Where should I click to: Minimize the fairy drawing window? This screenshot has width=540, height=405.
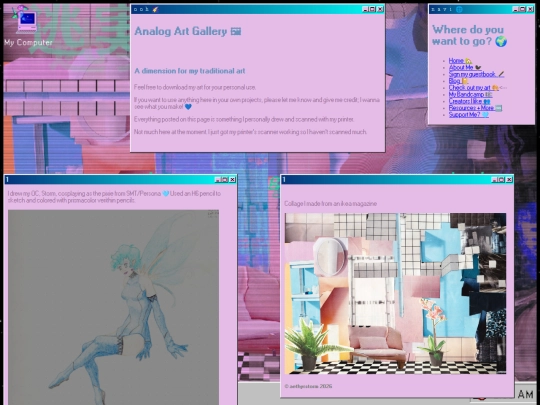[218, 179]
